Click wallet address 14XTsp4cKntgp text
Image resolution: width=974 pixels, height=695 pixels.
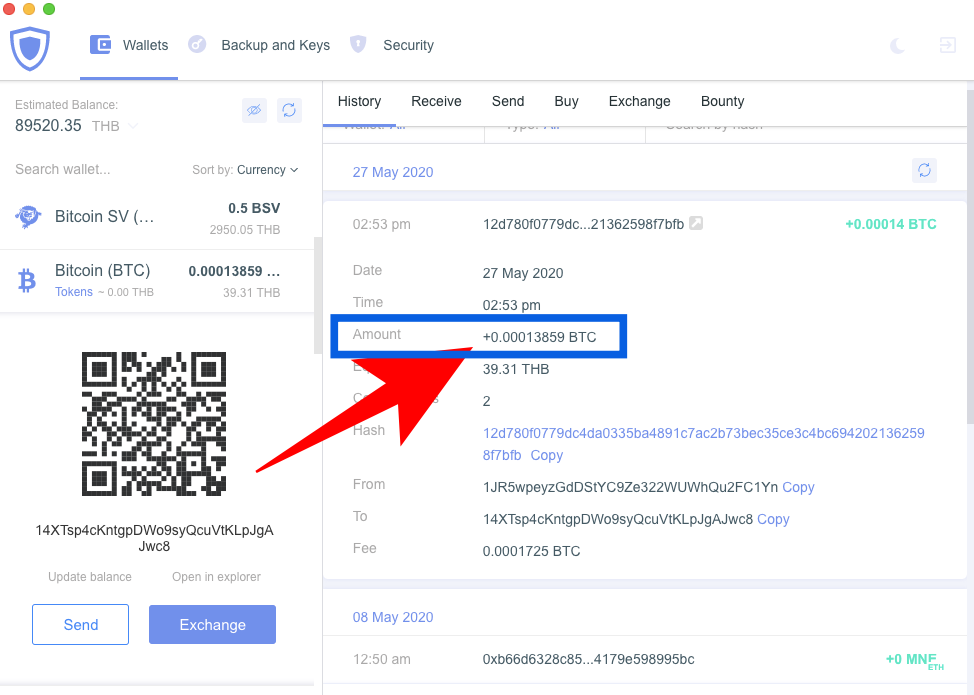click(x=154, y=538)
